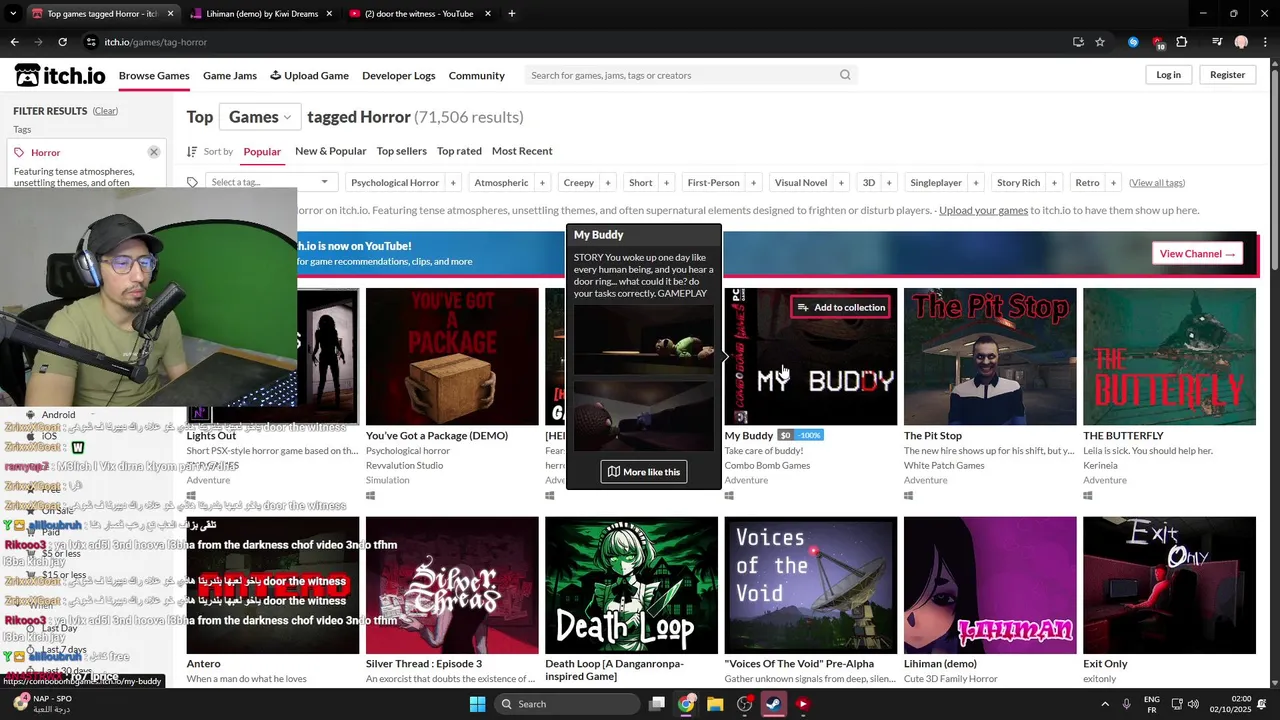
Task: Open the Shazam browser extension
Action: 1133,42
